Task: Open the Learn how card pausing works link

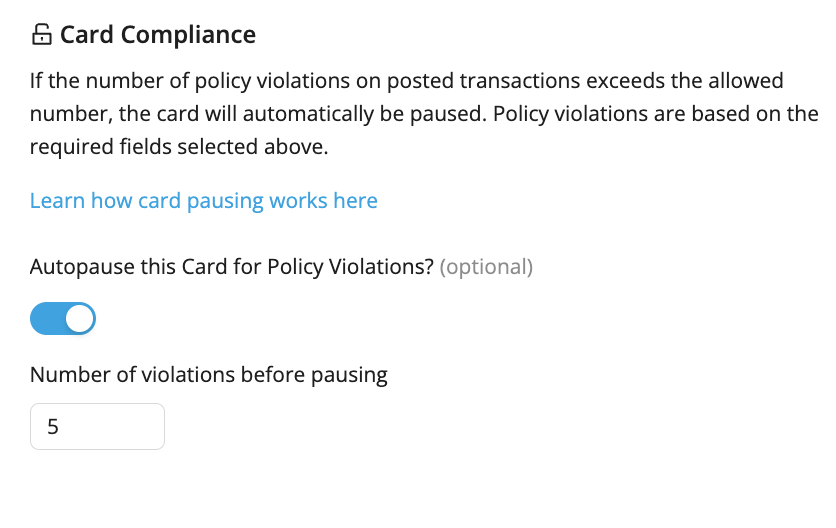Action: pos(204,201)
